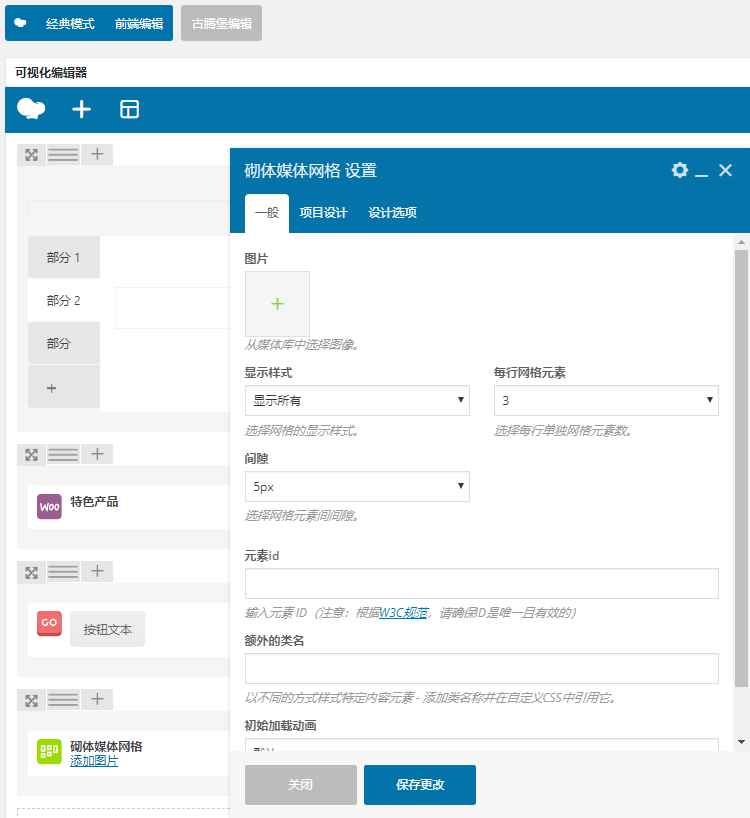Add new element via toolbar plus icon

coord(81,109)
